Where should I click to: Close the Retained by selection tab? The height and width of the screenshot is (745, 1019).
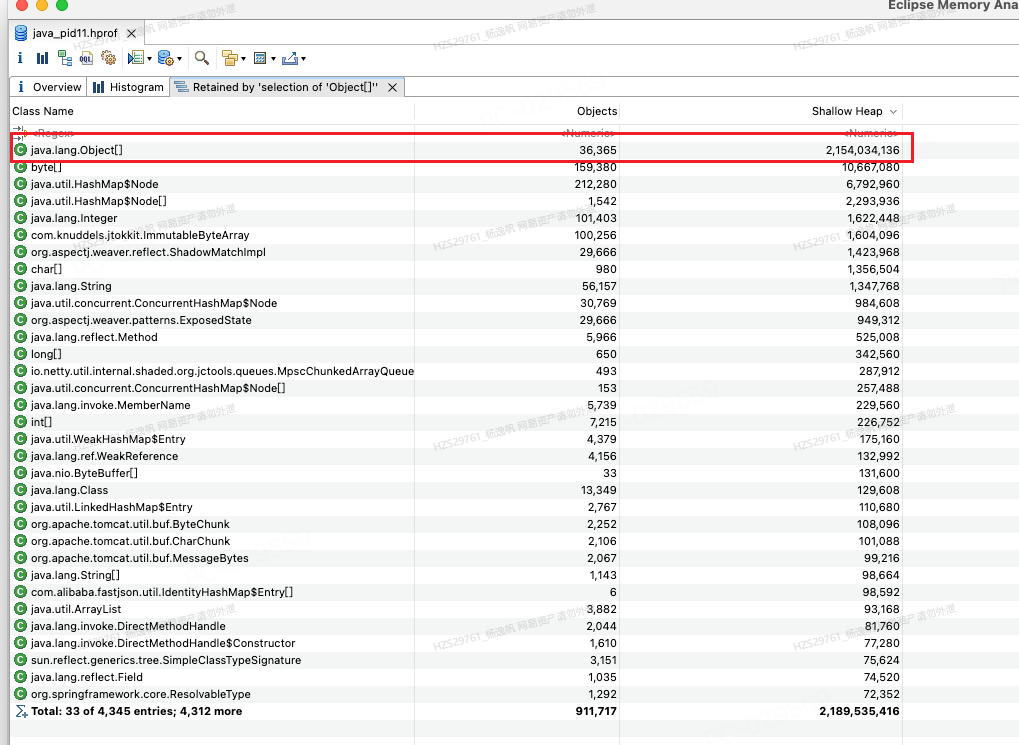click(393, 87)
